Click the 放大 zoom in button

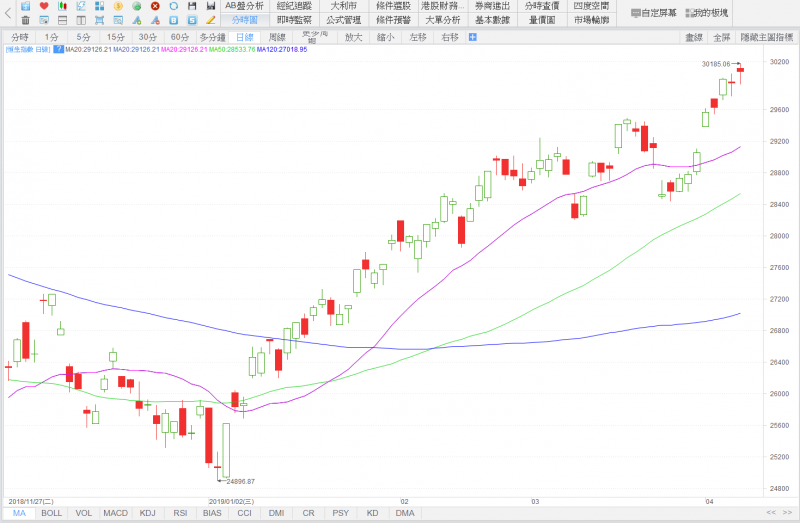(354, 37)
